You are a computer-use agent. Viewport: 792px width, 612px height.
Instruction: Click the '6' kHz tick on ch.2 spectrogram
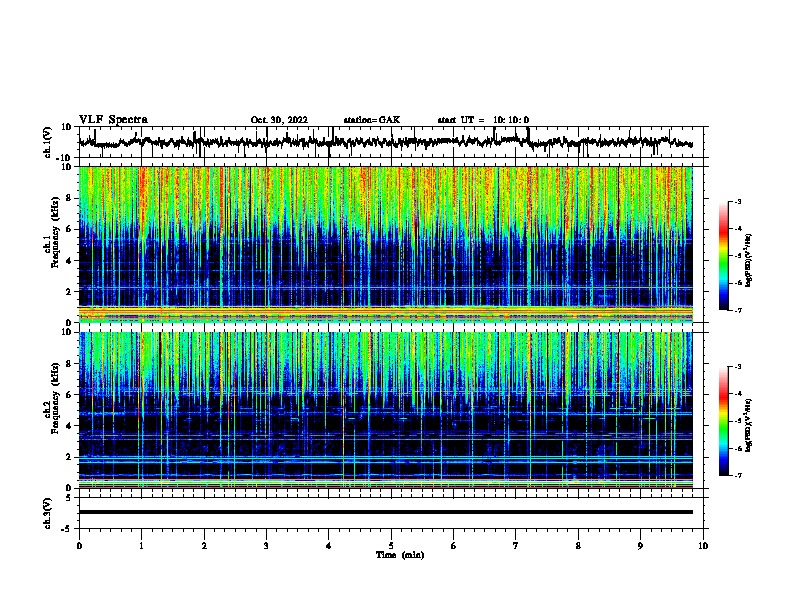[69, 395]
